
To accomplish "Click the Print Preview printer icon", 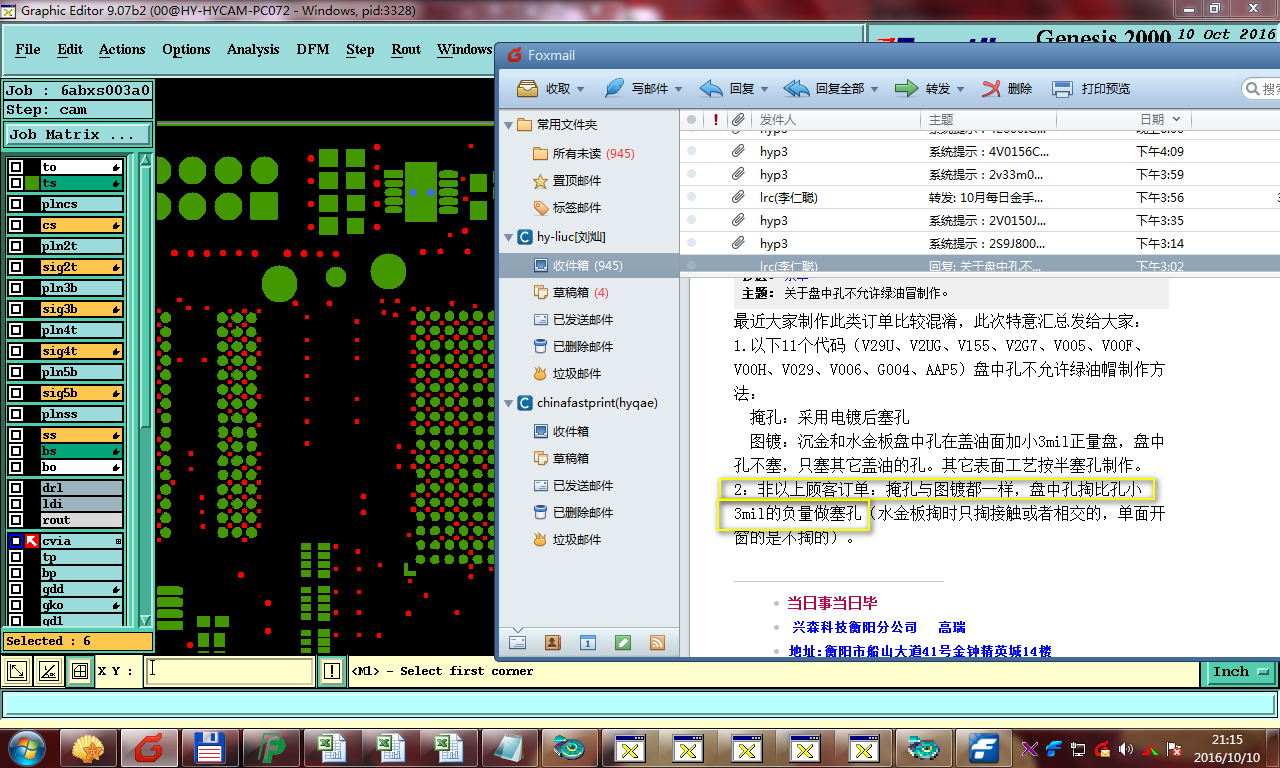I will click(x=1062, y=89).
